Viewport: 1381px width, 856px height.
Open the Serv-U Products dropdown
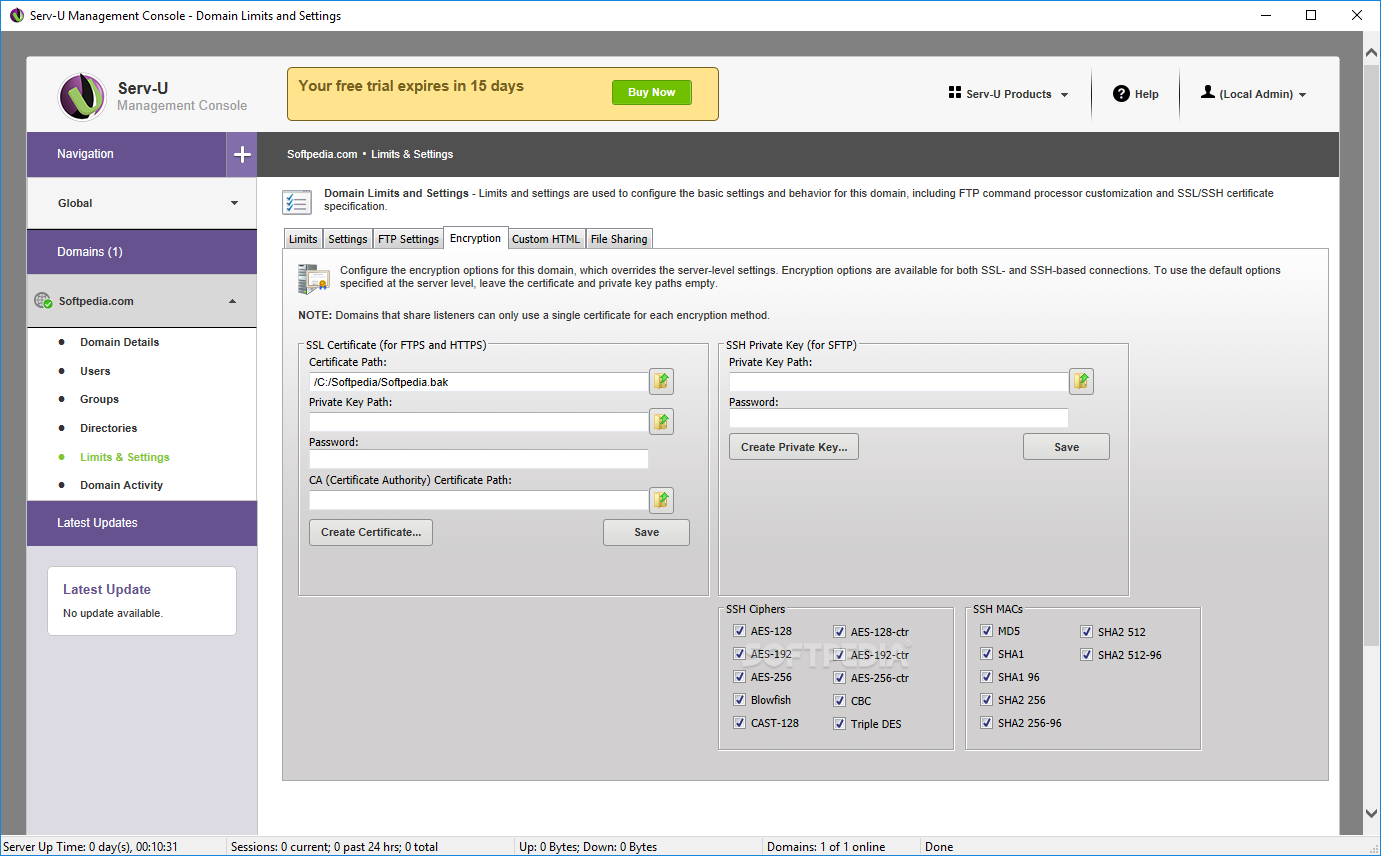click(x=1008, y=94)
